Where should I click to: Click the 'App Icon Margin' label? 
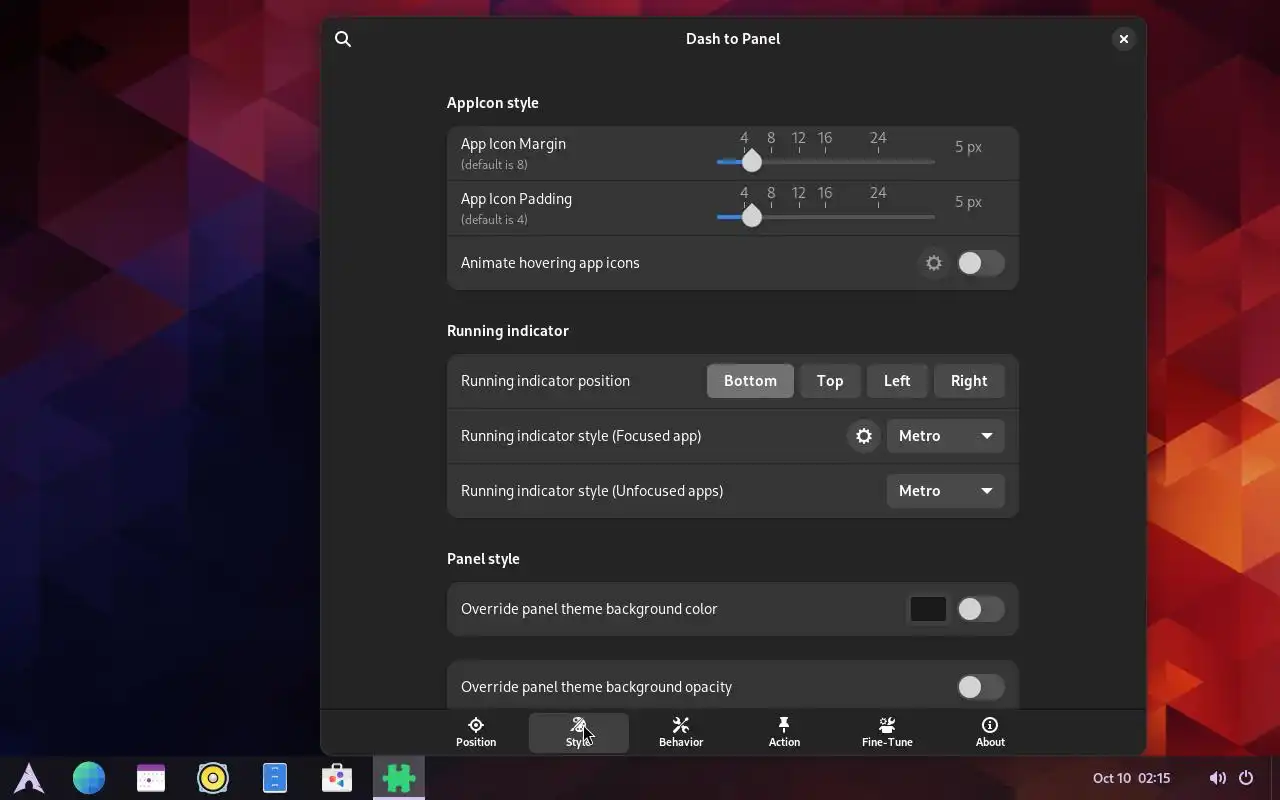tap(513, 144)
